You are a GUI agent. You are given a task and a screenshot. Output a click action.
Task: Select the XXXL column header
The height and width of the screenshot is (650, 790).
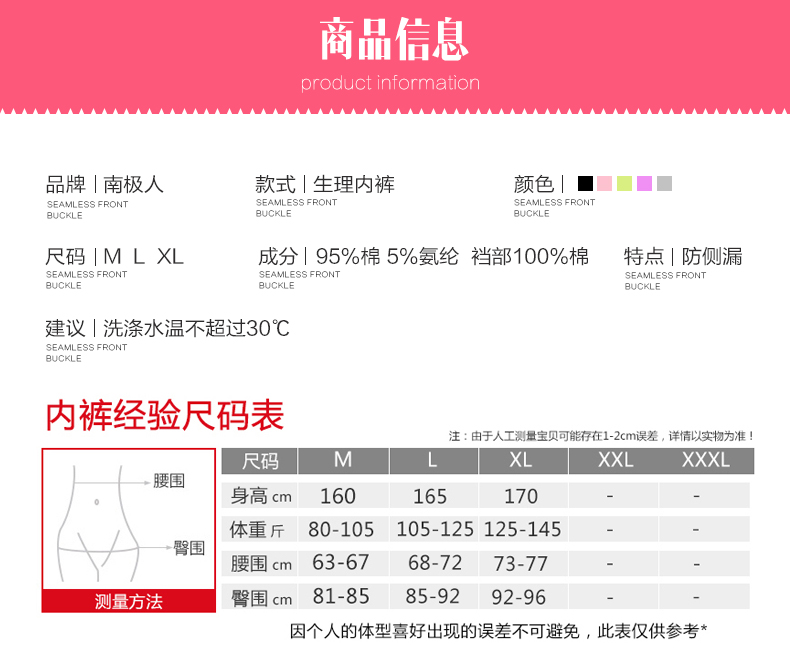(705, 460)
